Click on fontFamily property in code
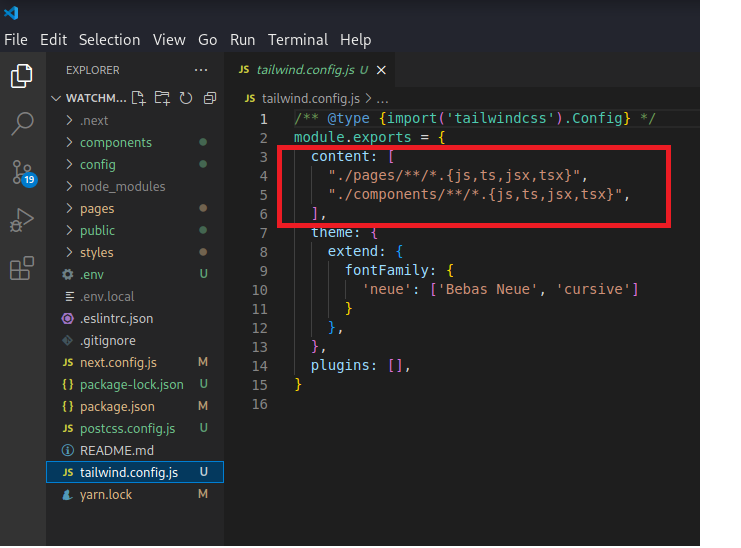 pyautogui.click(x=386, y=270)
